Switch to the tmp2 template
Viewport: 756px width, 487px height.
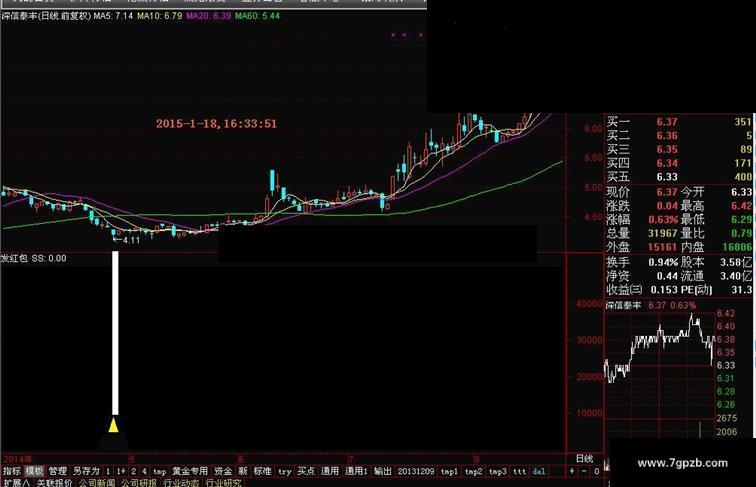pos(474,471)
